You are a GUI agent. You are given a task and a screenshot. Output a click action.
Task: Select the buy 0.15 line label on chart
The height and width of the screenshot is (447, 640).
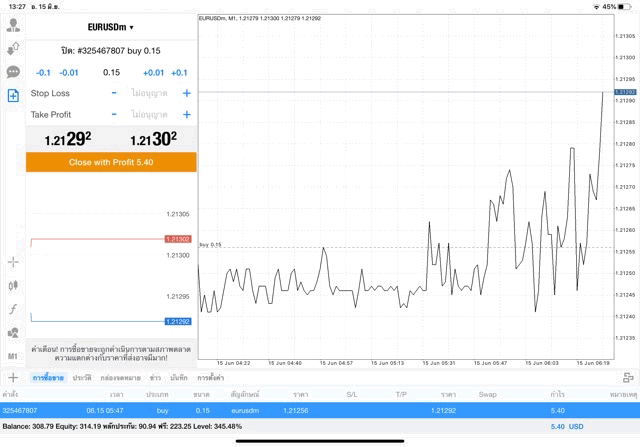pos(210,245)
